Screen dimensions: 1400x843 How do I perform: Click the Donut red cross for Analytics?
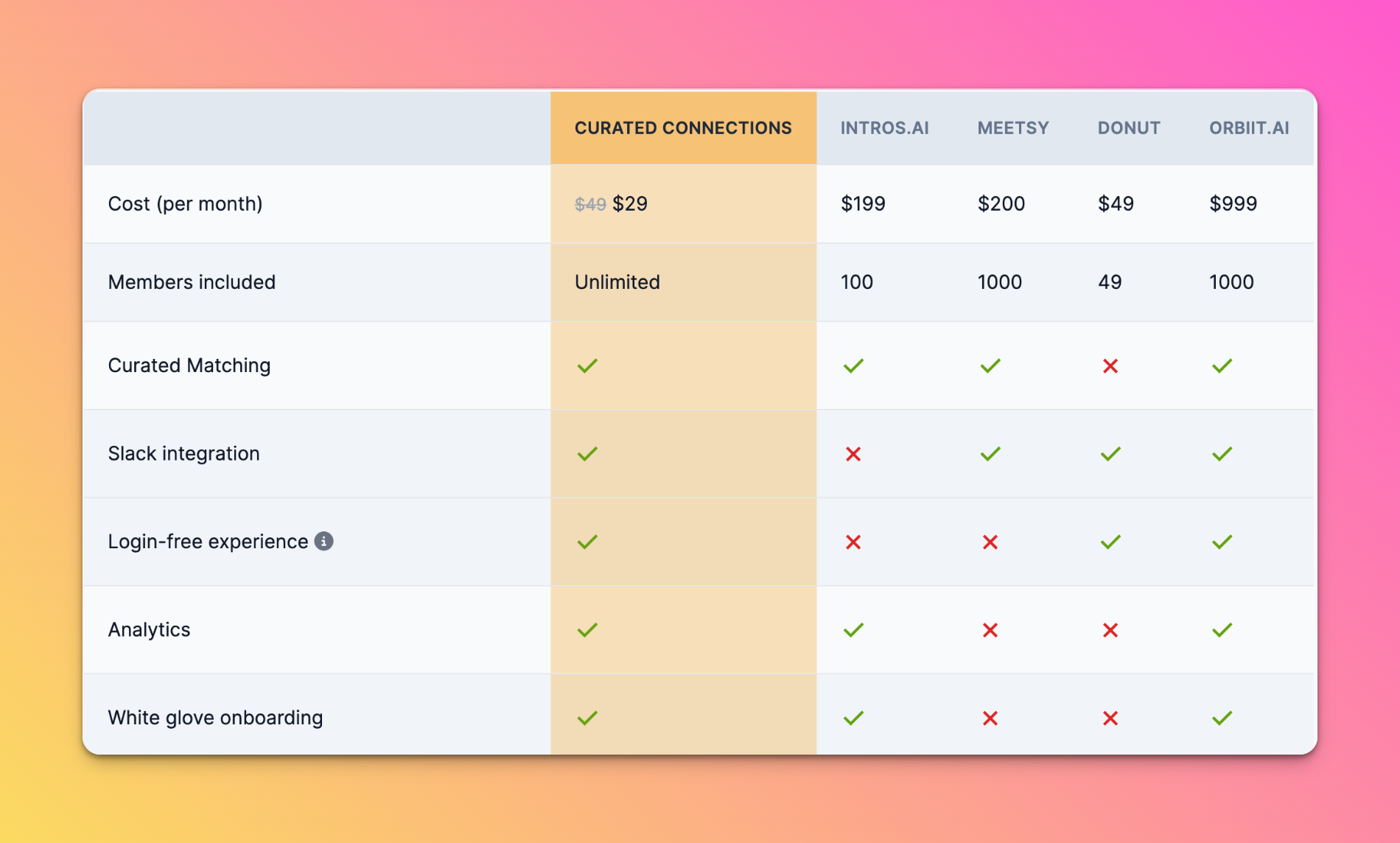click(x=1110, y=630)
